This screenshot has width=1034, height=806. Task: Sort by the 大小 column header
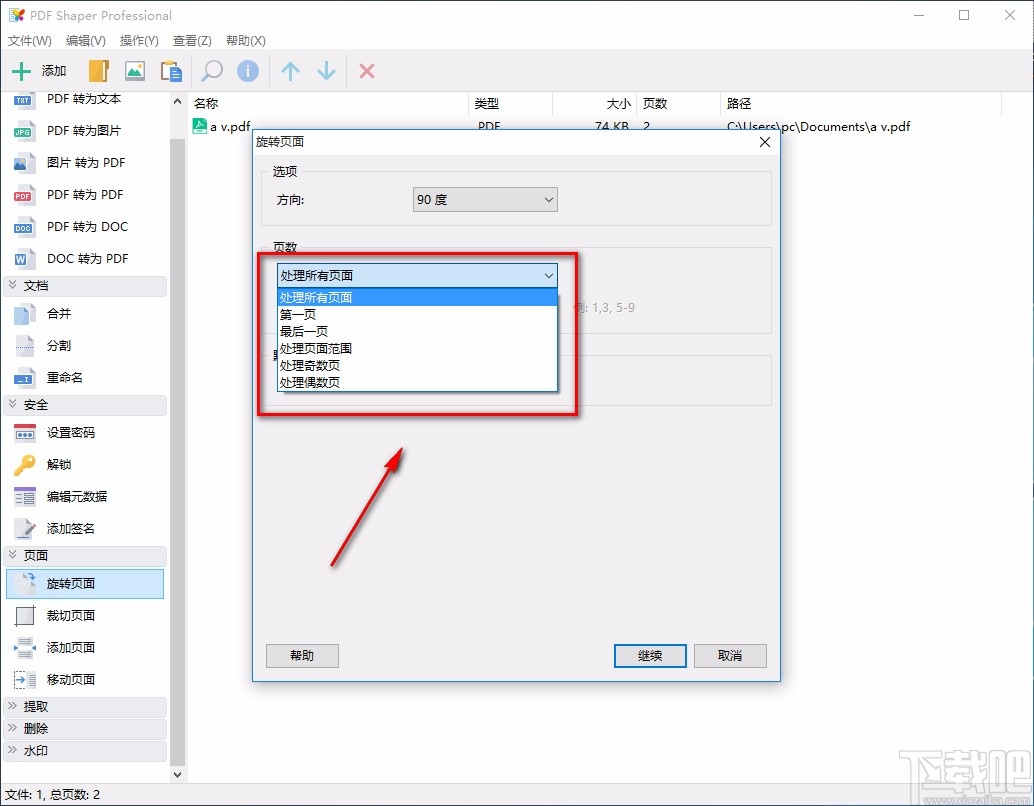595,104
